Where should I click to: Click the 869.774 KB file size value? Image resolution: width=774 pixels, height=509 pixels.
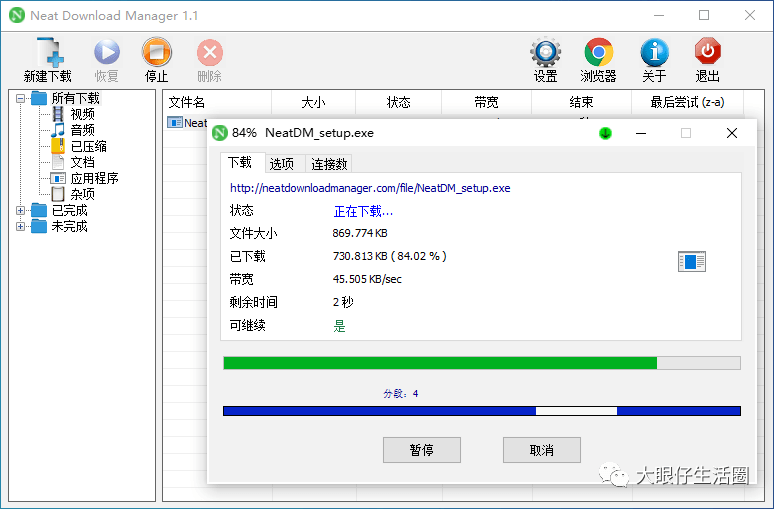tap(360, 233)
